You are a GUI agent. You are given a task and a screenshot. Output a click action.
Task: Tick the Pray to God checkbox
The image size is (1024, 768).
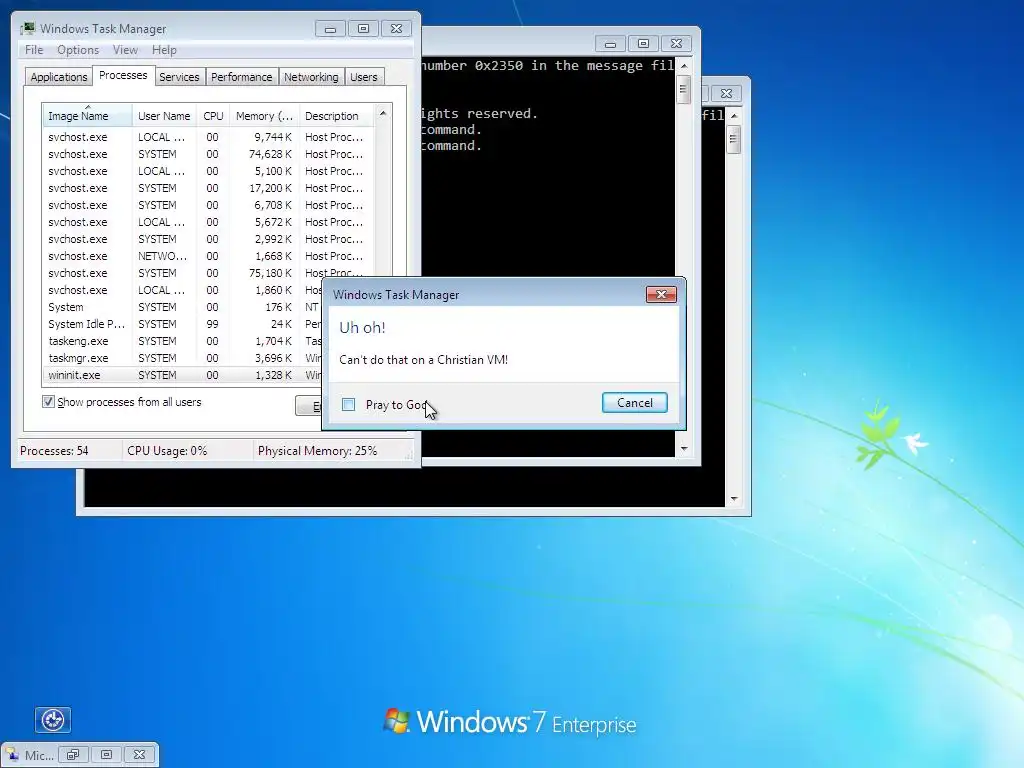coord(349,405)
